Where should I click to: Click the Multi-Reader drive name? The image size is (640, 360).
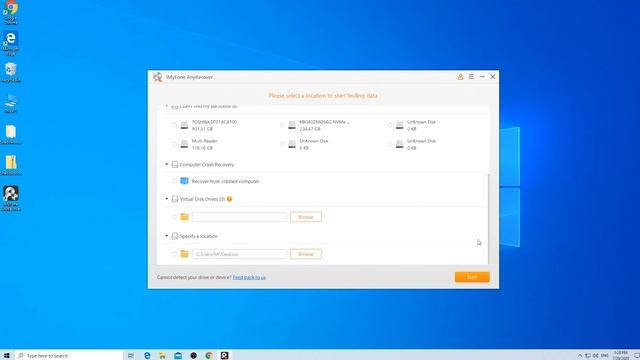[x=204, y=141]
